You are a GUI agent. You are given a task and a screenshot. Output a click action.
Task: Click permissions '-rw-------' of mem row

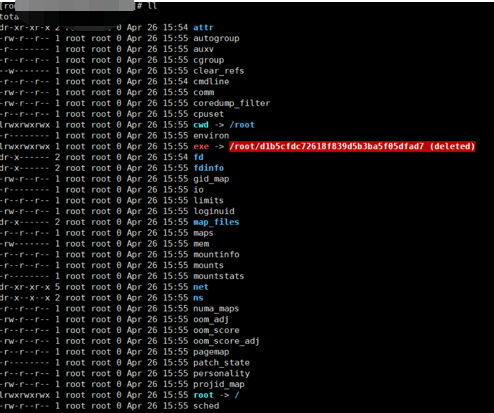click(x=24, y=244)
